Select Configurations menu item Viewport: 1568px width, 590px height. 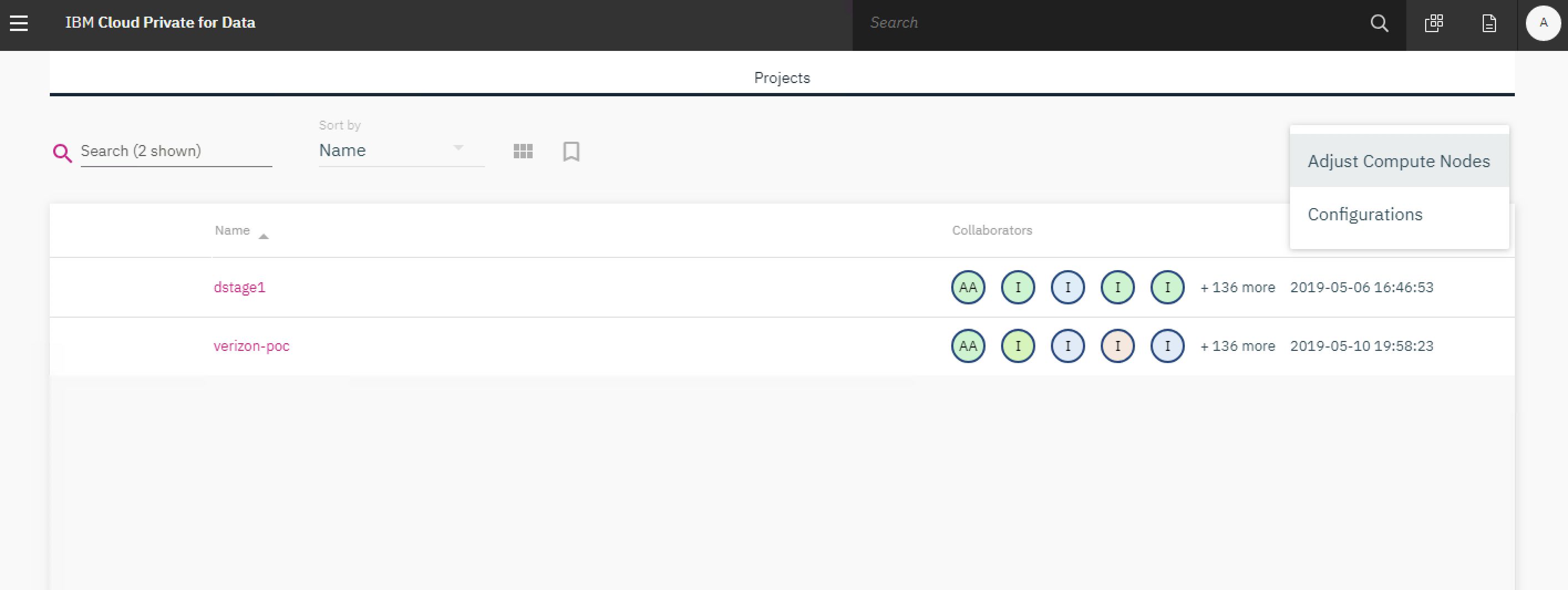click(x=1399, y=214)
